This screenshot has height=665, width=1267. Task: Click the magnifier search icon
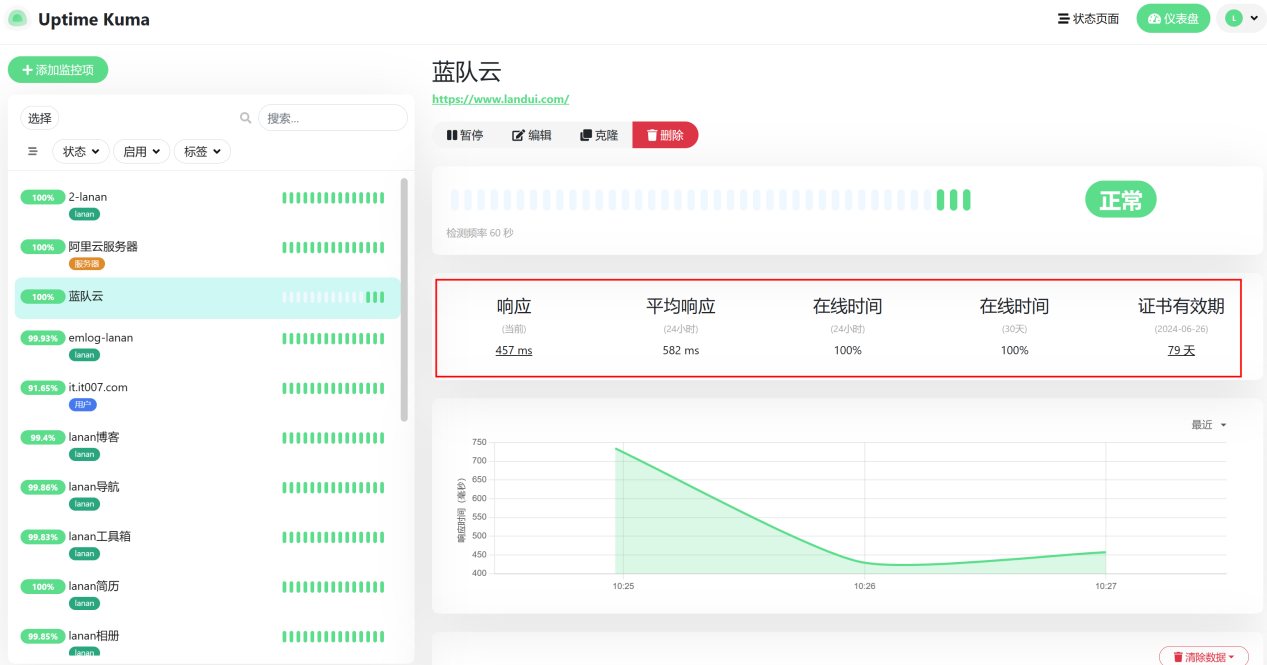(x=246, y=118)
